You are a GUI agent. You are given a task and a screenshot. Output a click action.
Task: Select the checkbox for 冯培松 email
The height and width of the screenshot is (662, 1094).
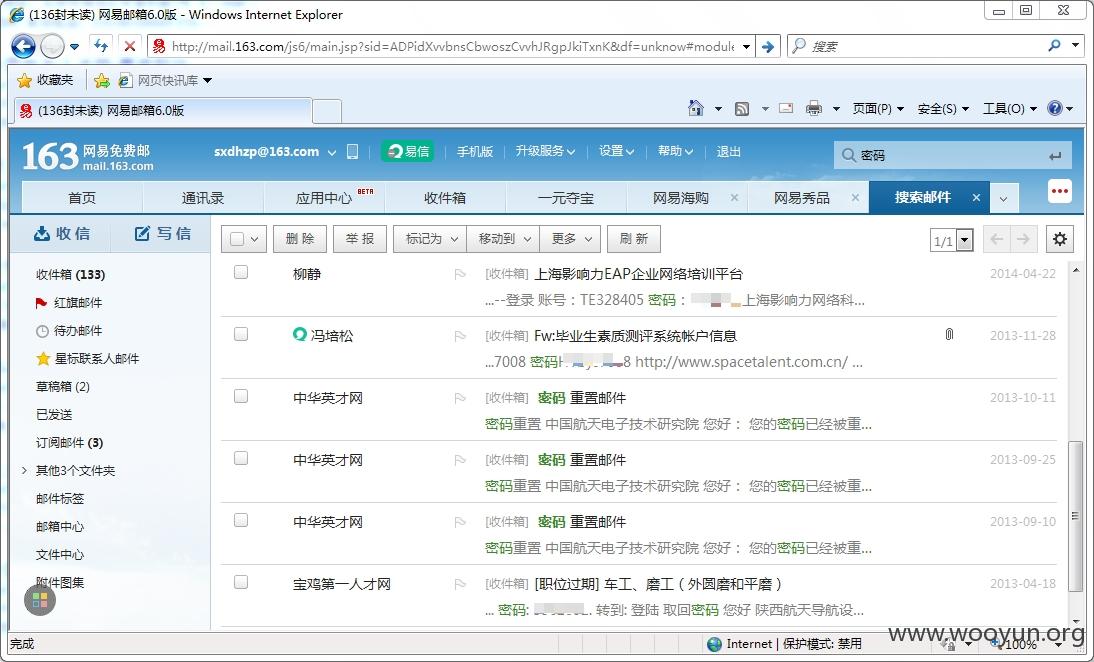[241, 334]
